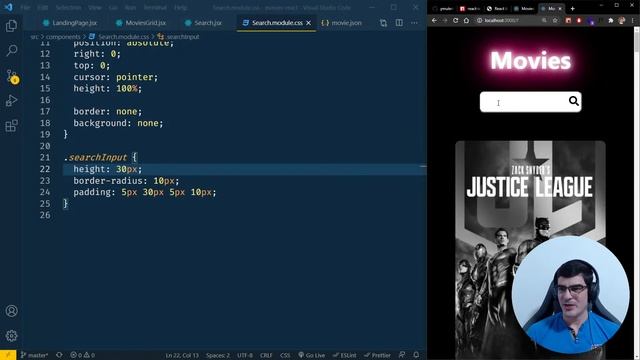This screenshot has height=360, width=640.
Task: Open the Help menu
Action: (x=180, y=7)
